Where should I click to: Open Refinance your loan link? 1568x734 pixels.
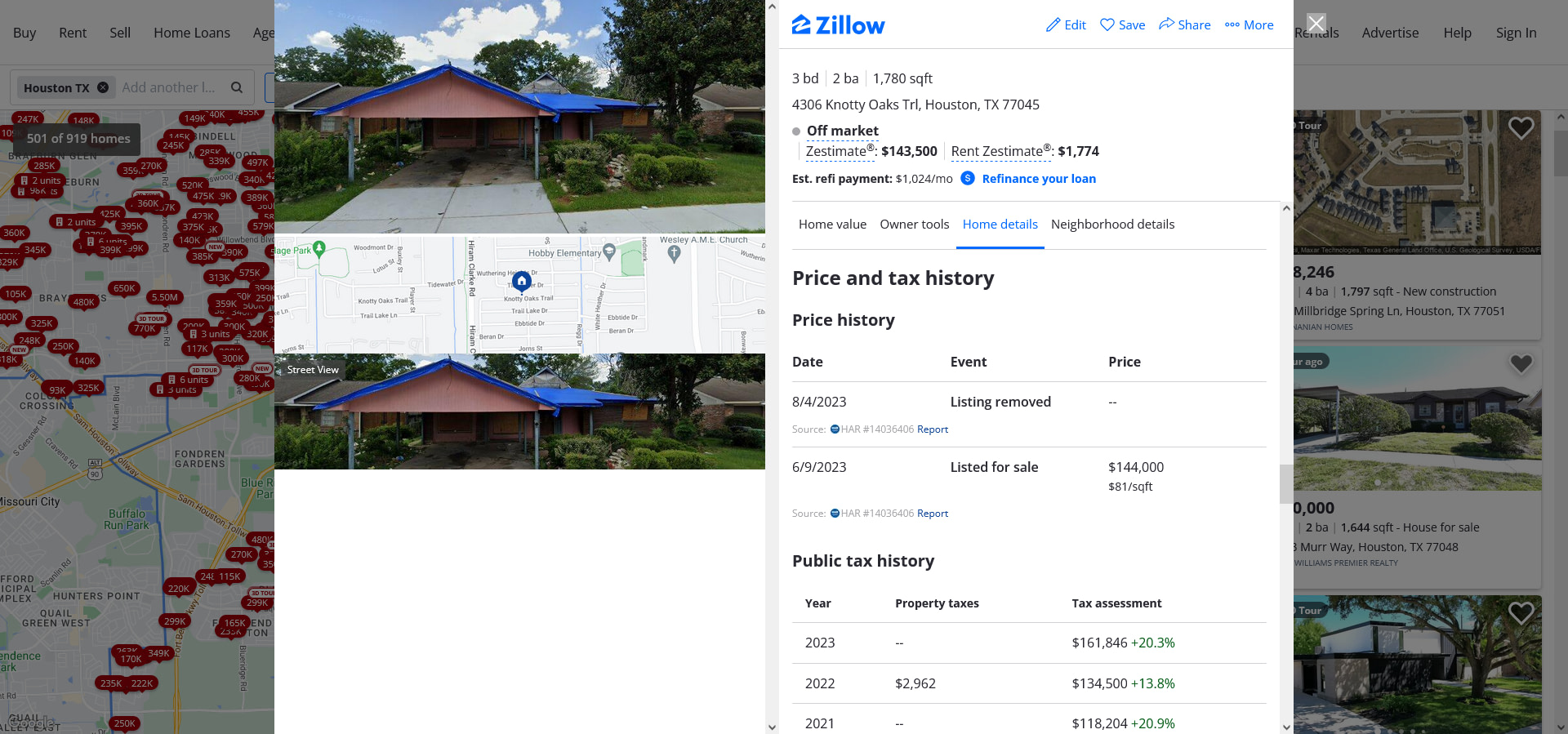tap(1039, 179)
